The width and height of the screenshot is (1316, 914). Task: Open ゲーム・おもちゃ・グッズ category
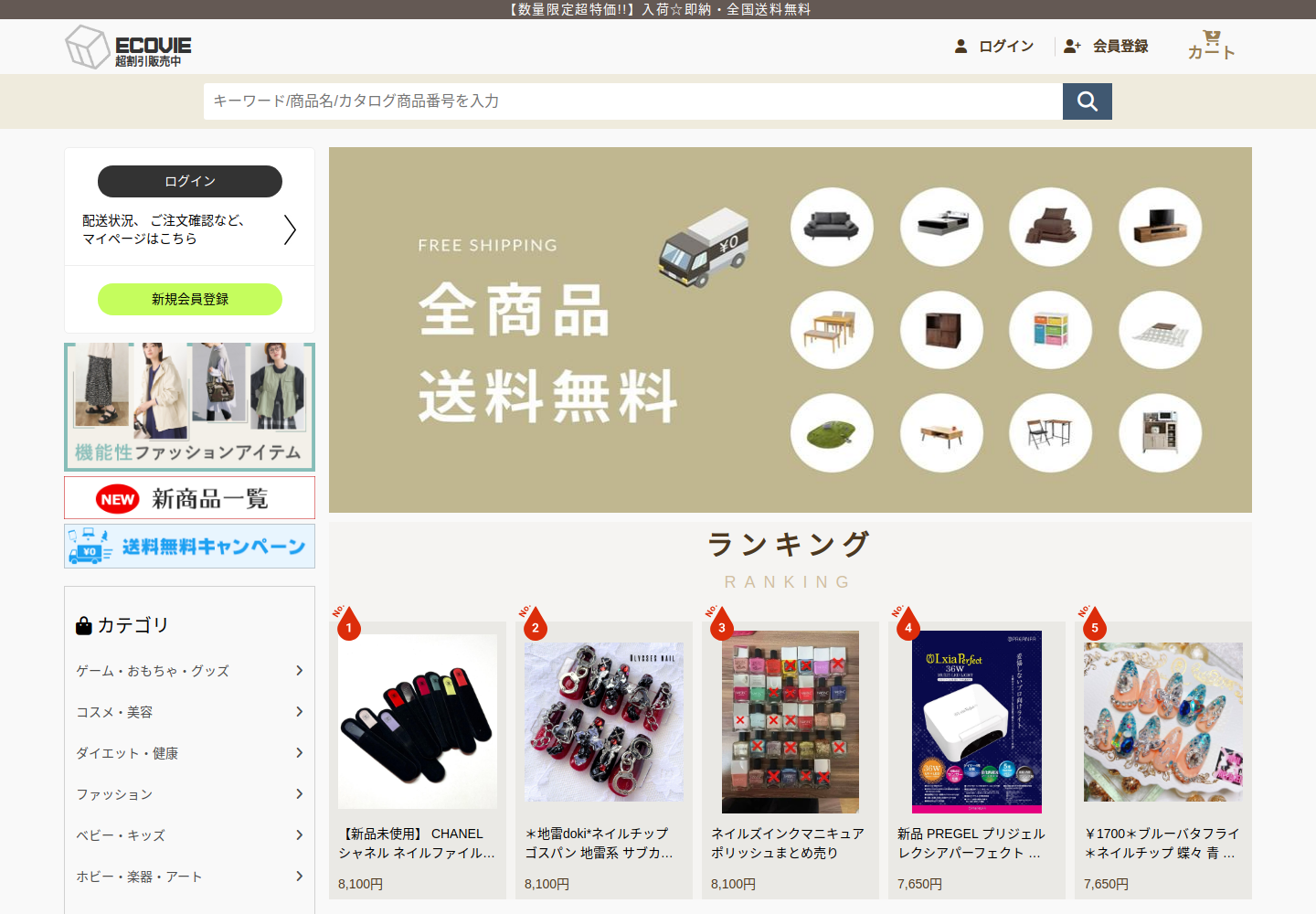[190, 671]
